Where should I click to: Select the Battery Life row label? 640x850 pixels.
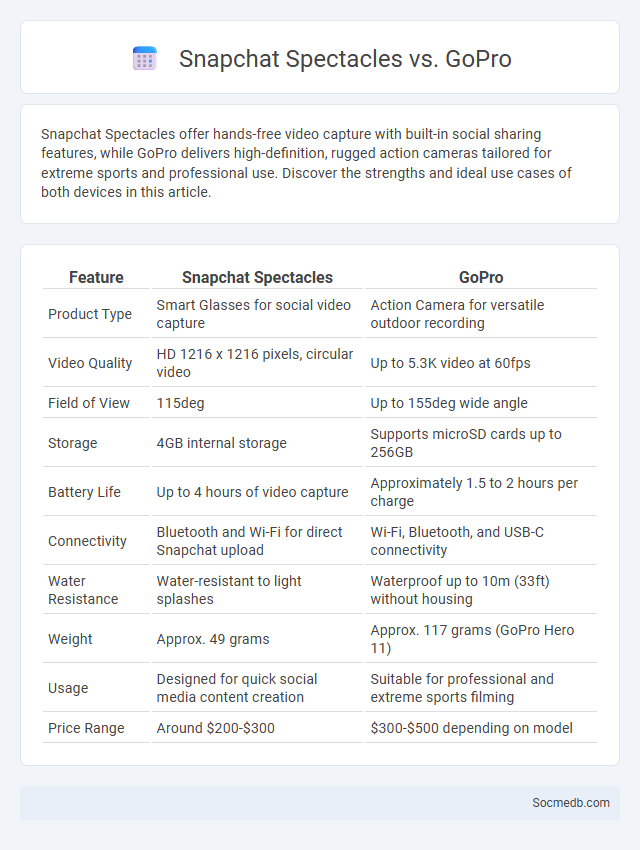point(84,492)
